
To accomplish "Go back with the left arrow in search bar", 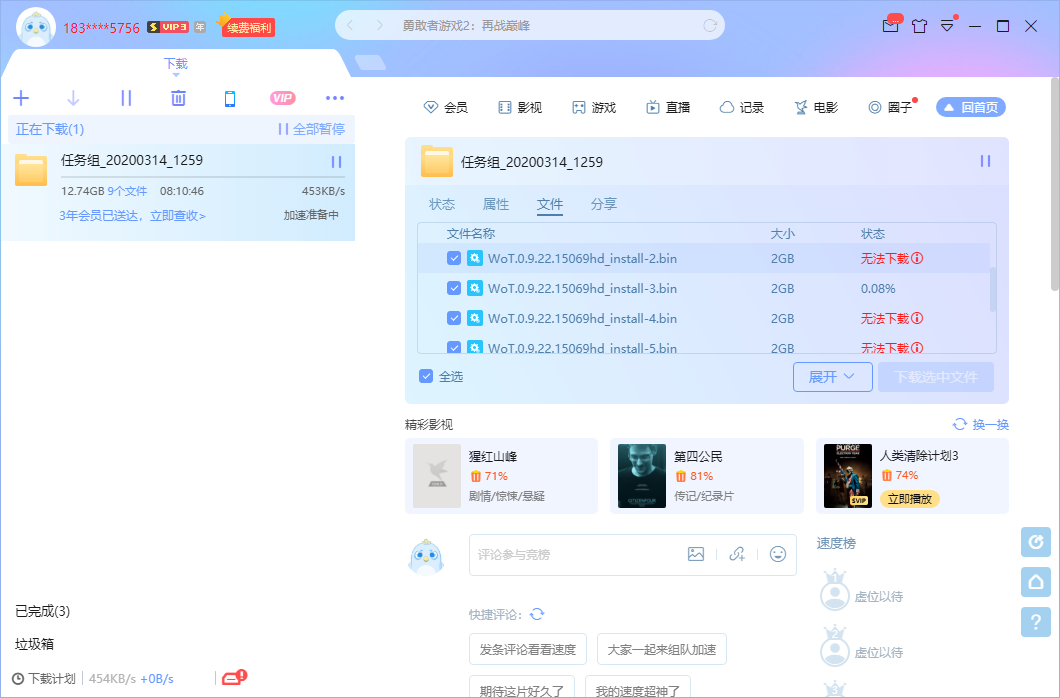I will (x=350, y=26).
